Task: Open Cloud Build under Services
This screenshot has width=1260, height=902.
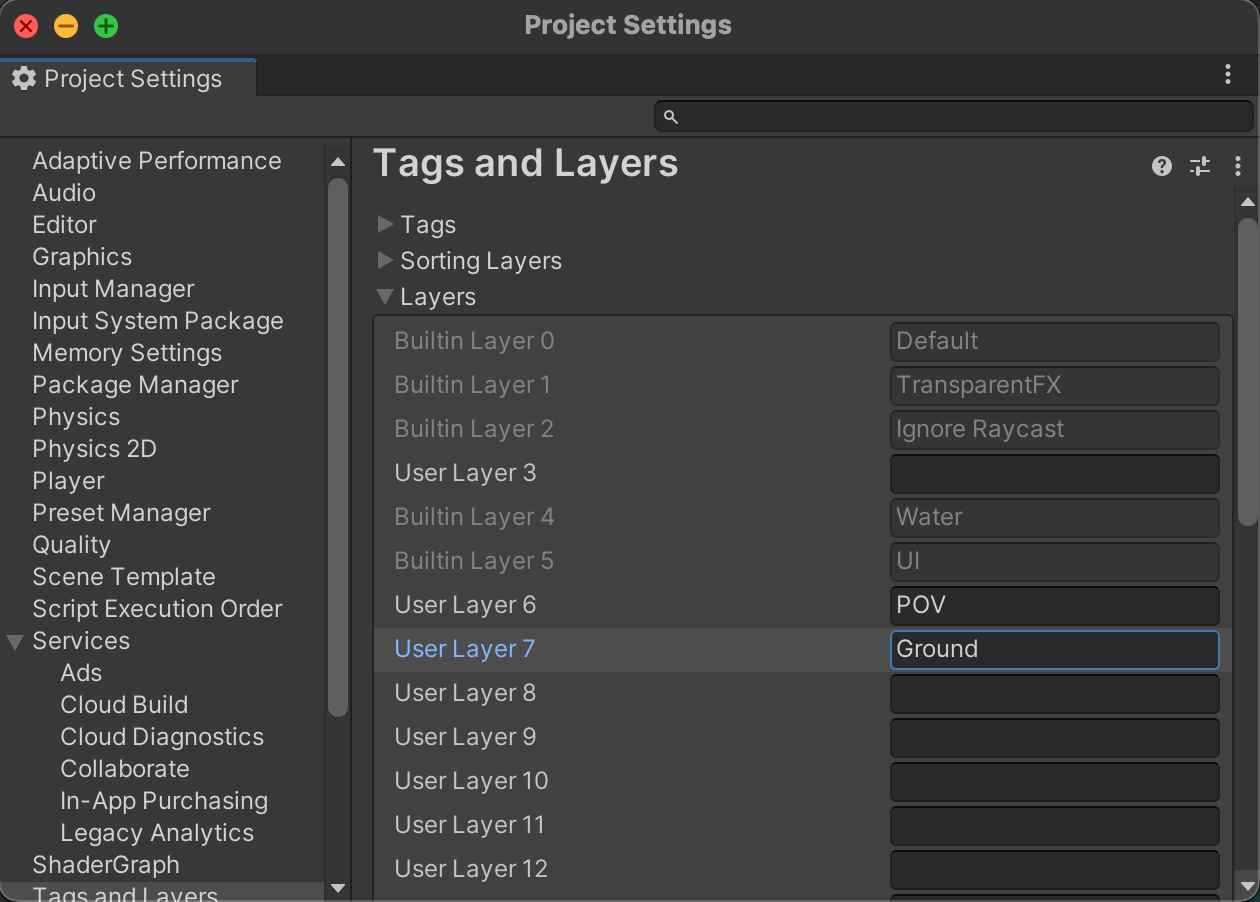Action: (124, 705)
